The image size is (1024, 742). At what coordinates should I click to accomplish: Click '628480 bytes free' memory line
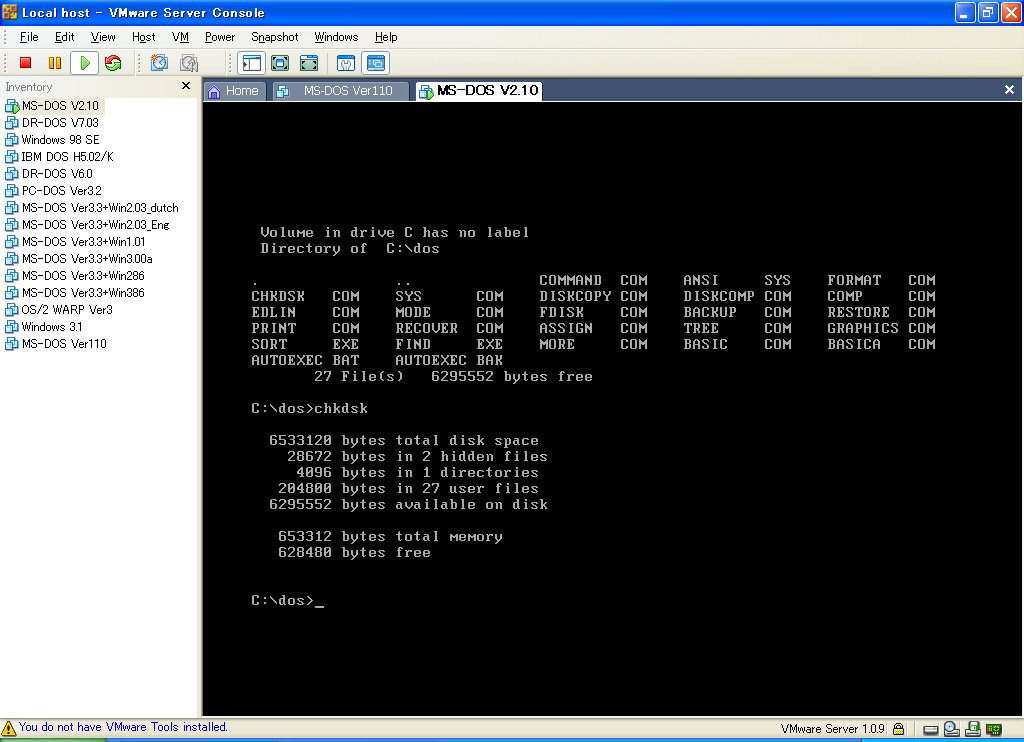354,553
